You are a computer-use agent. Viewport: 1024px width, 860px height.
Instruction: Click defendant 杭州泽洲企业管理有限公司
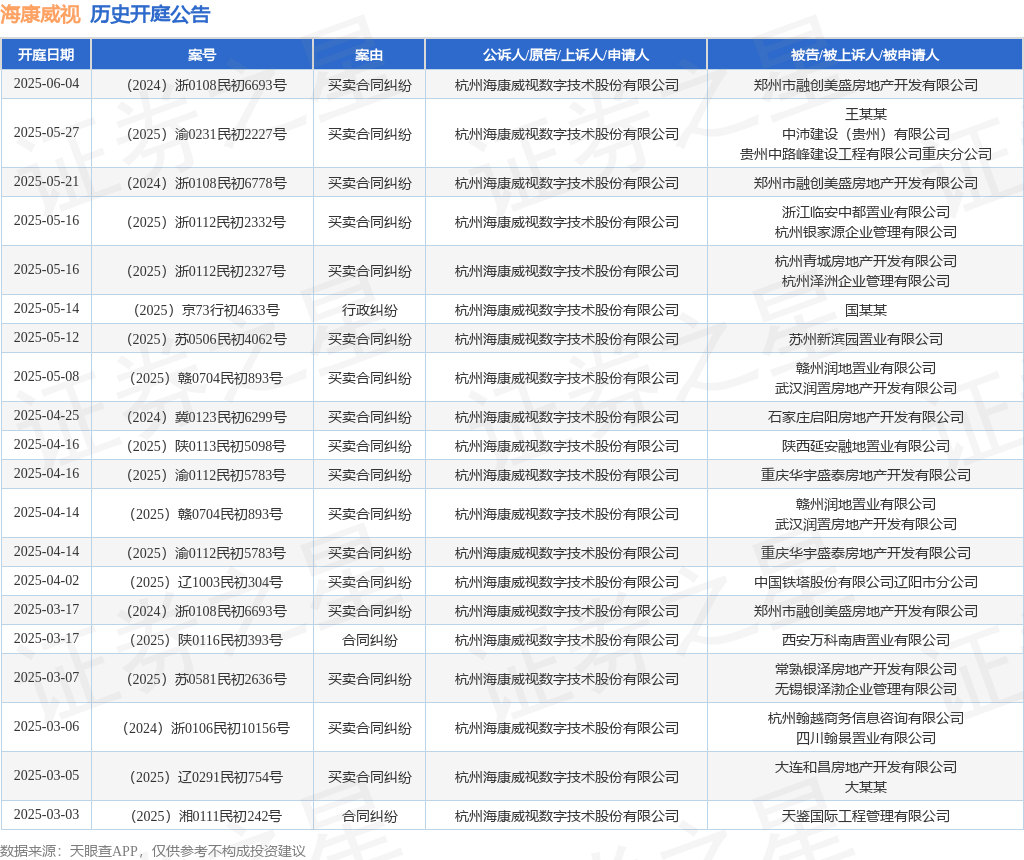pyautogui.click(x=865, y=281)
